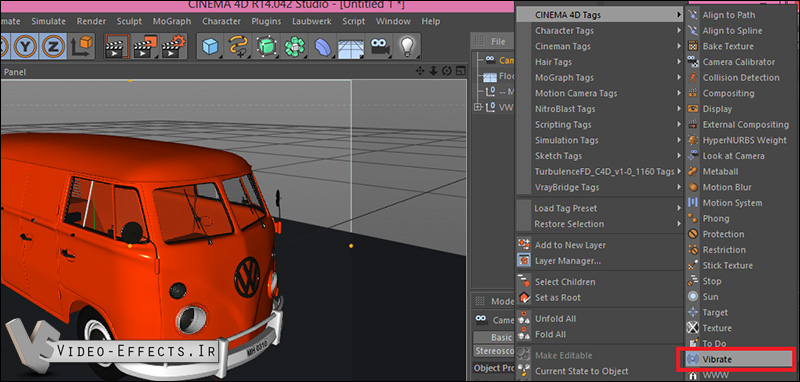Open the green NURBS generator icon
The width and height of the screenshot is (800, 382).
tap(266, 47)
